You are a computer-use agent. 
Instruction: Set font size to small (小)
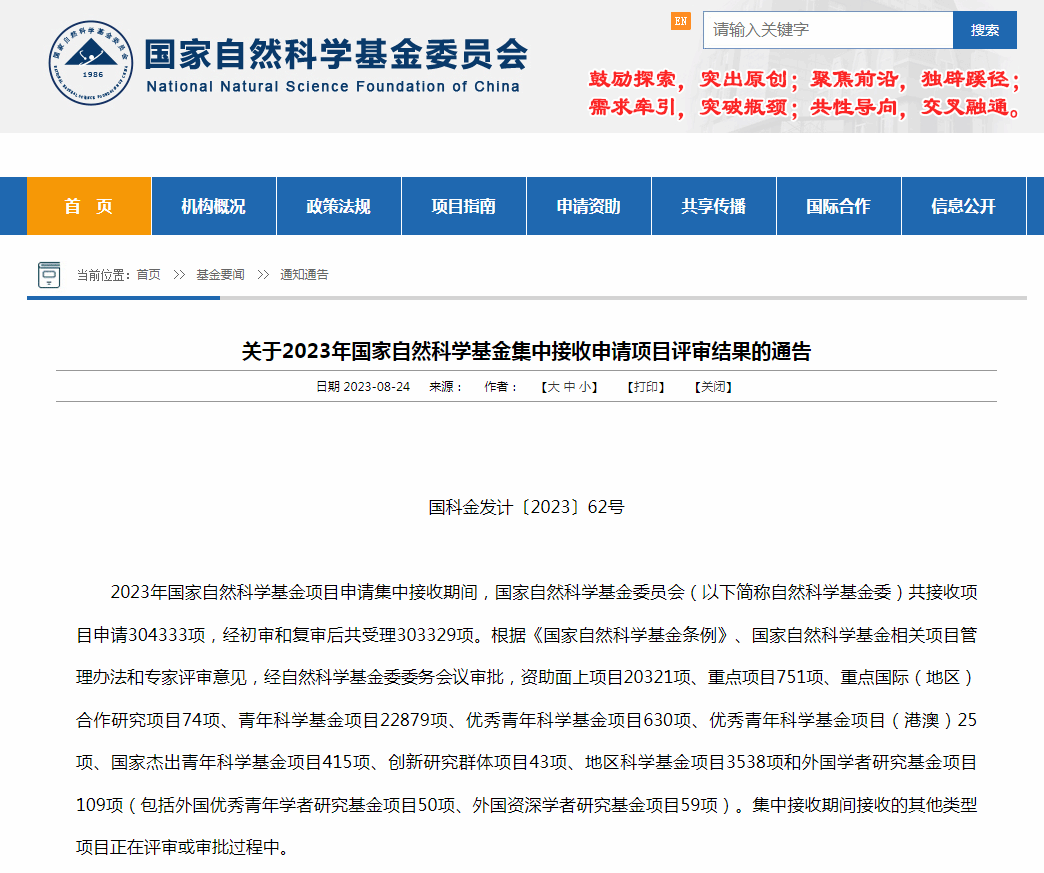585,387
